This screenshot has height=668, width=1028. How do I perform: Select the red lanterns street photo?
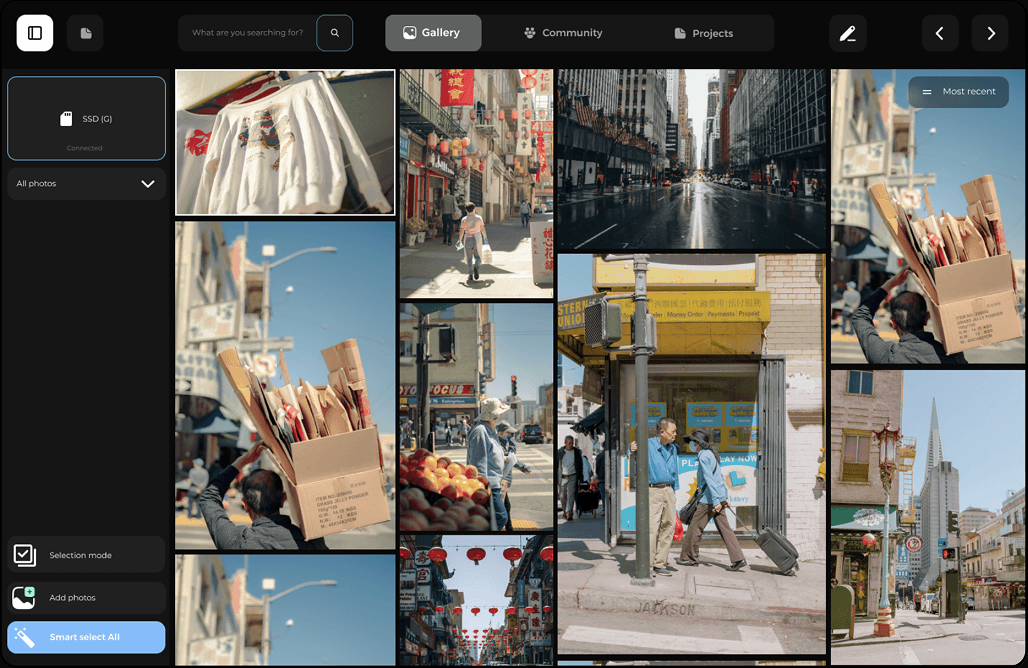coord(476,600)
